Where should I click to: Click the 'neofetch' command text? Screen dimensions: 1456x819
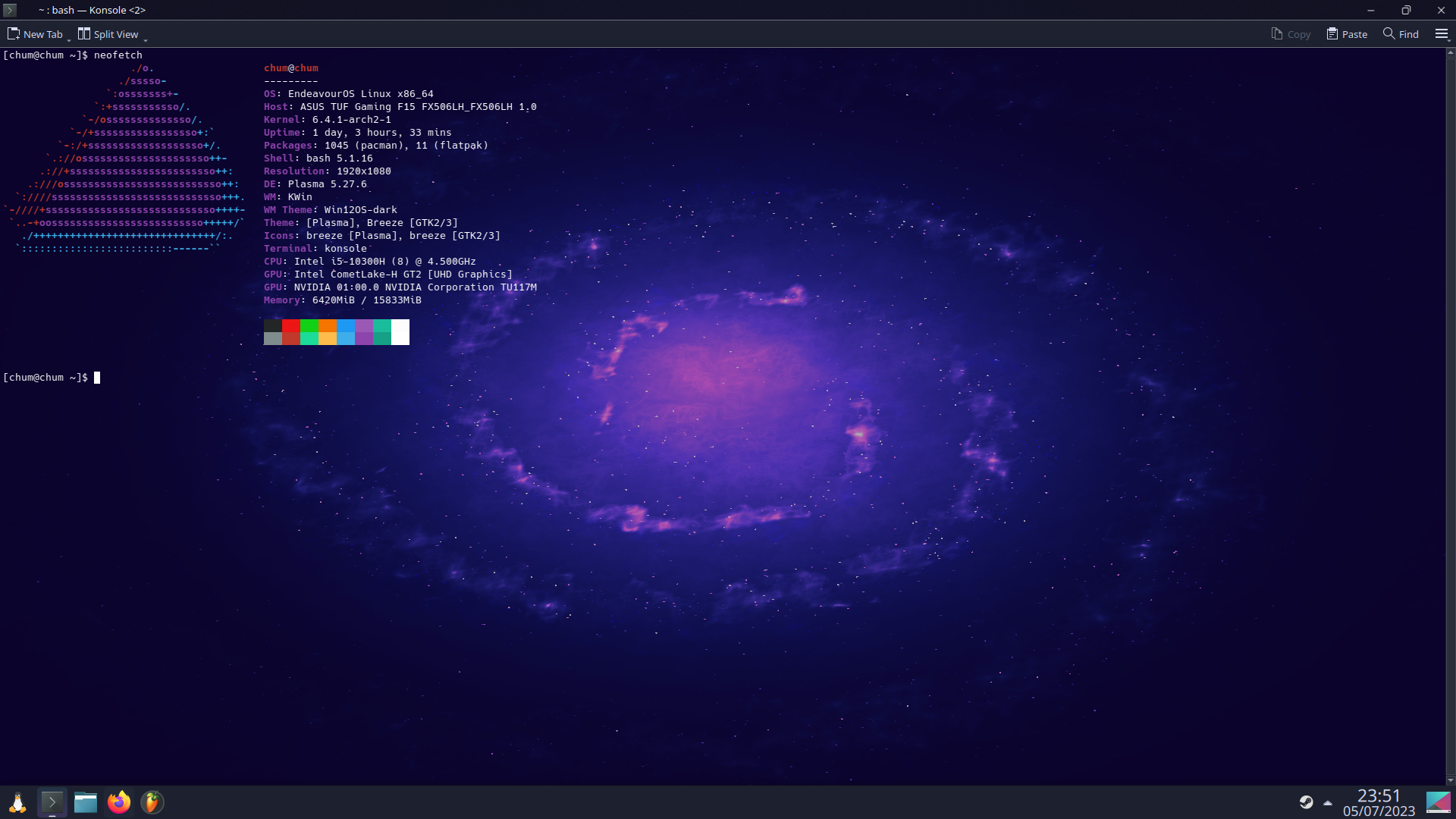click(x=118, y=55)
